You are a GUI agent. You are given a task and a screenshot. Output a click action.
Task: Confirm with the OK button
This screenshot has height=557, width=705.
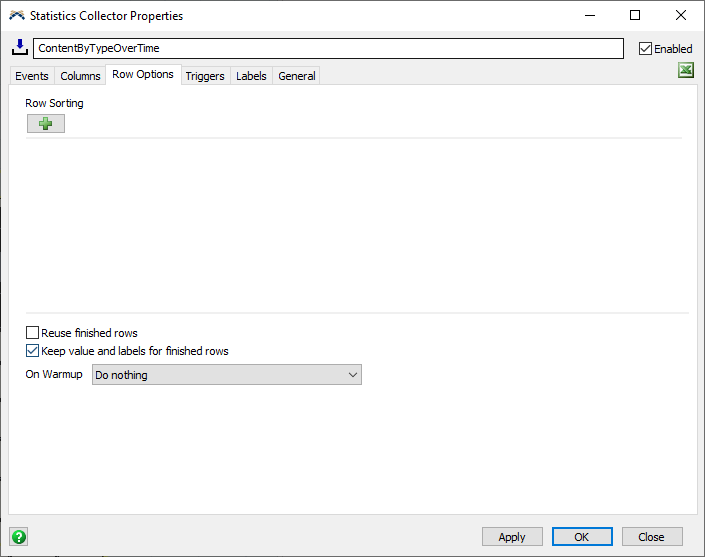[x=581, y=537]
